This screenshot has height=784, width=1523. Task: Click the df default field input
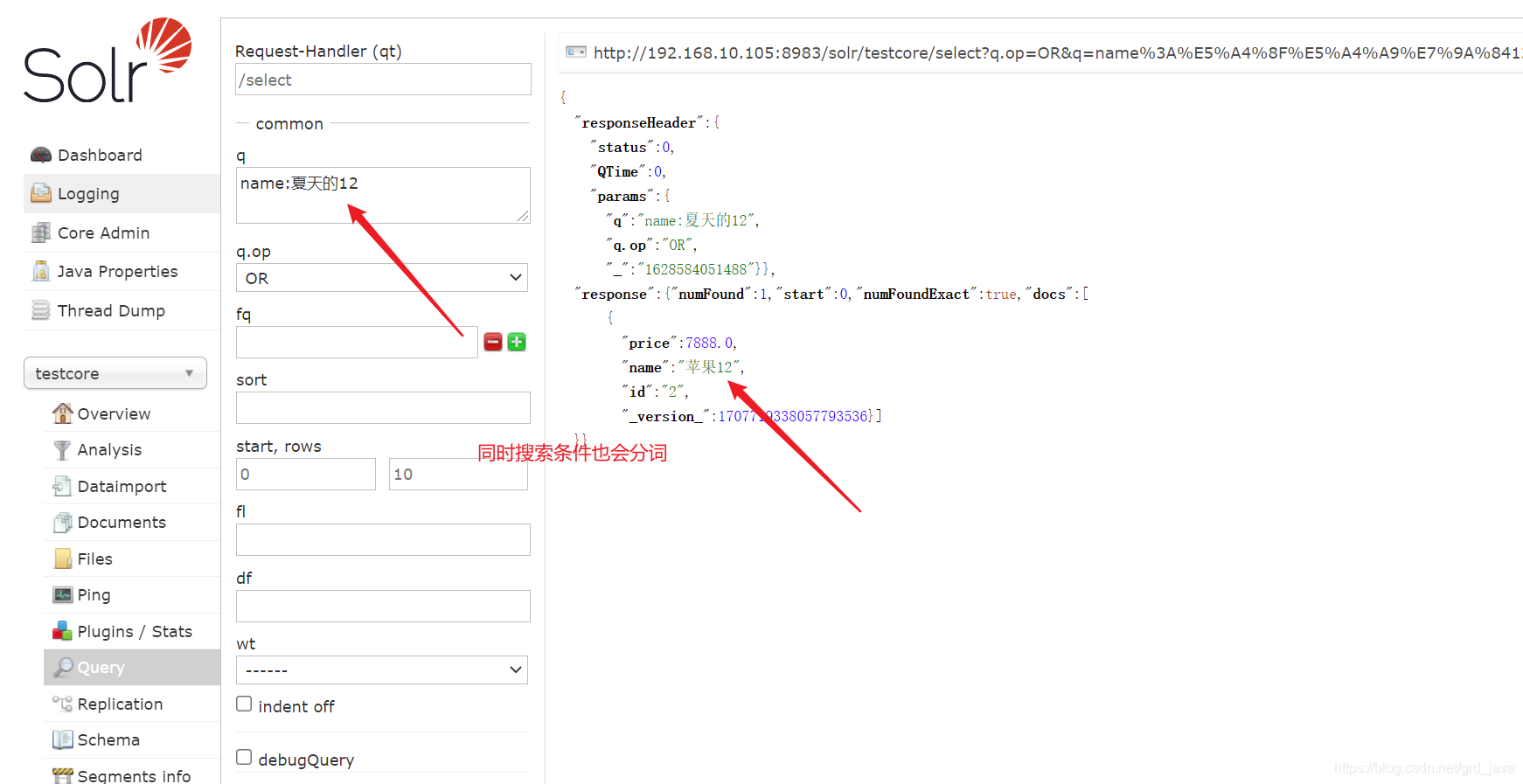pos(383,606)
